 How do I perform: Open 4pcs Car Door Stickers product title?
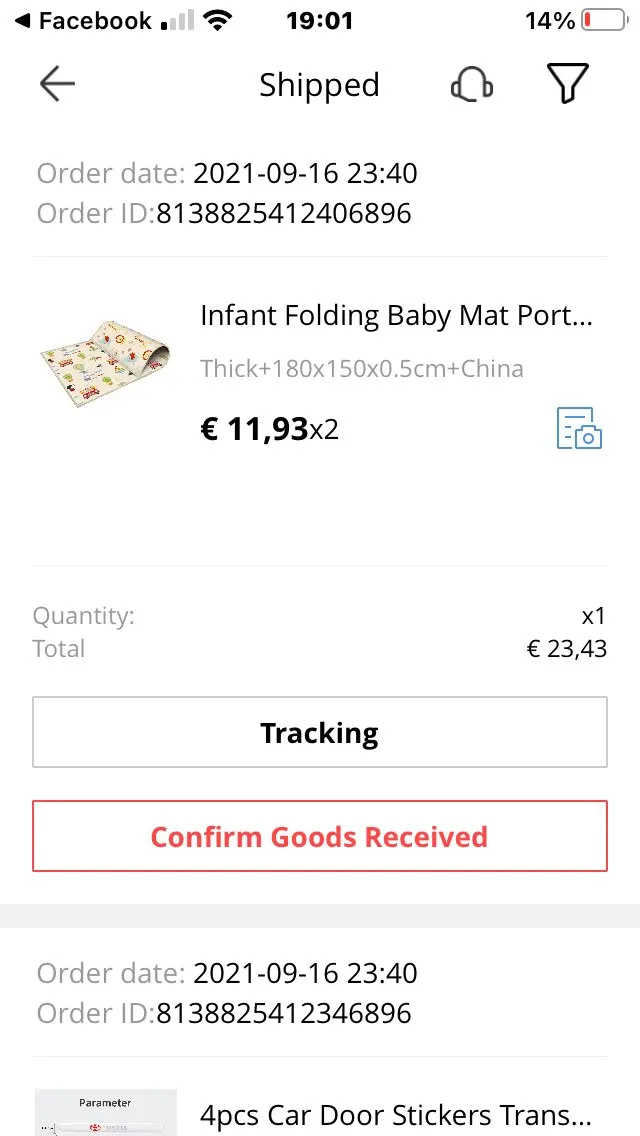coord(396,1116)
